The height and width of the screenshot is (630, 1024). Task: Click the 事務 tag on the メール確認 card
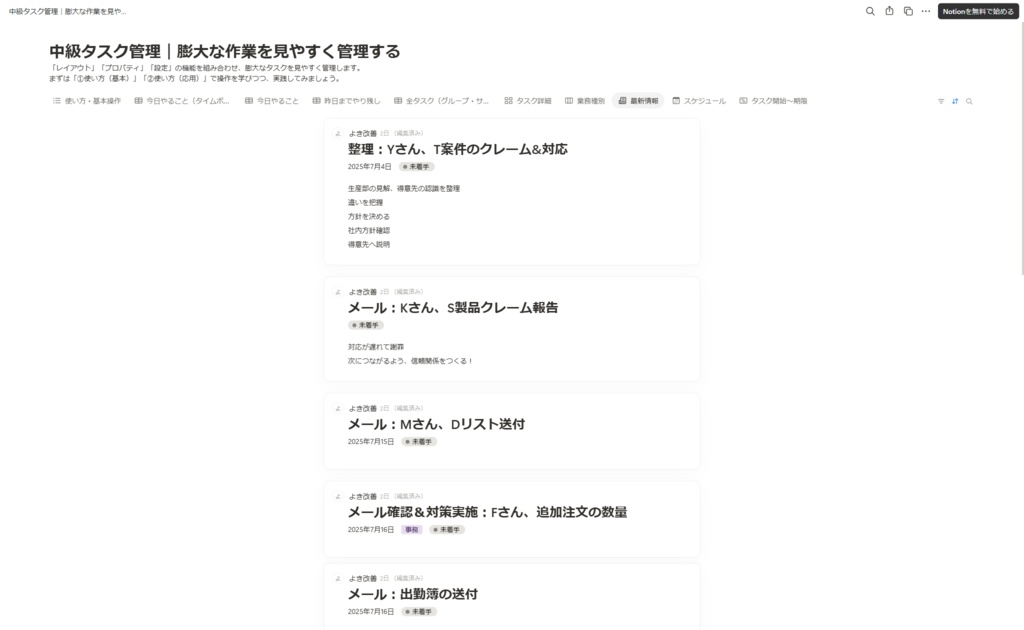pyautogui.click(x=410, y=529)
